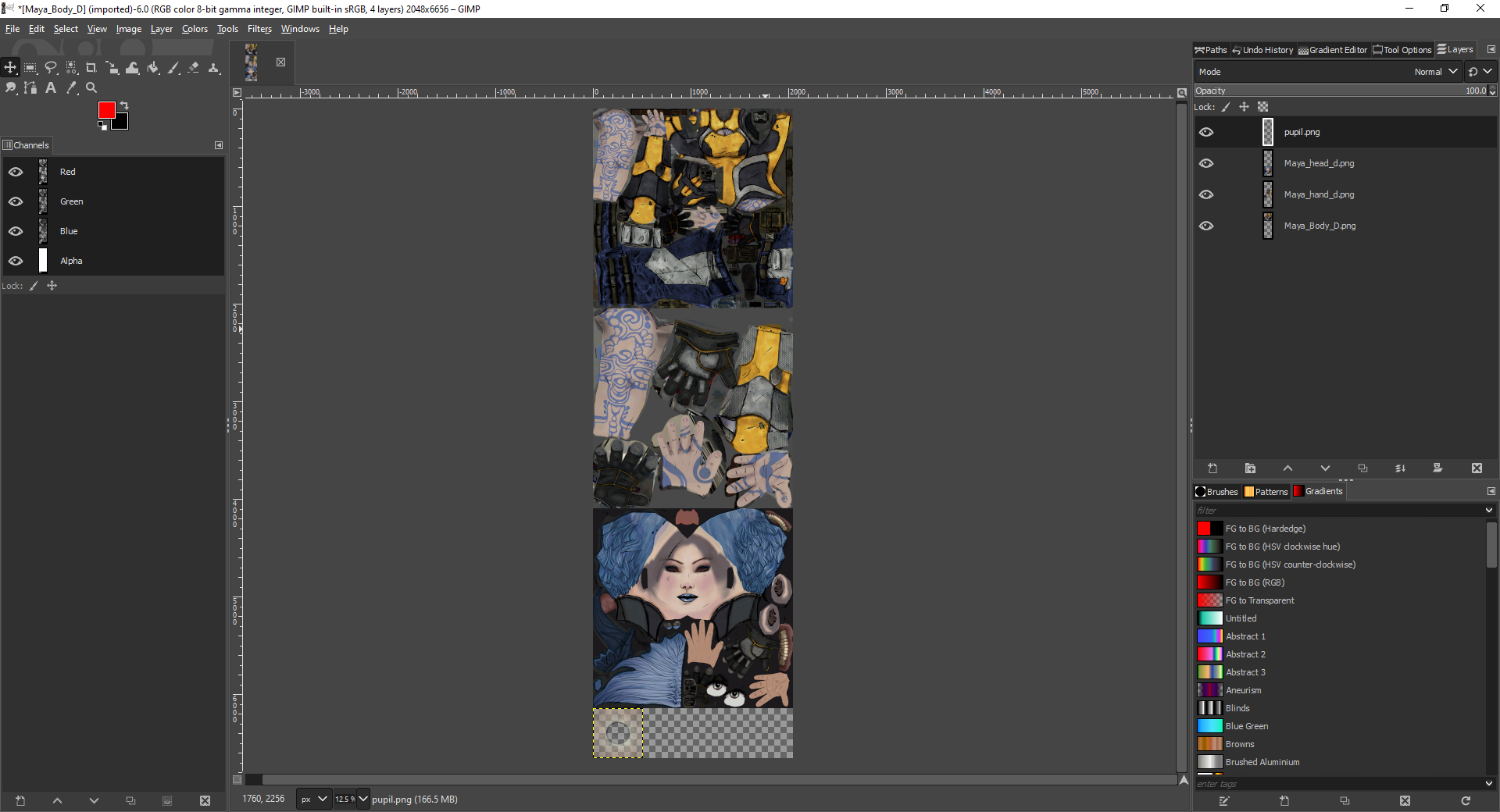Open the Layer menu
The height and width of the screenshot is (812, 1500).
pos(162,29)
